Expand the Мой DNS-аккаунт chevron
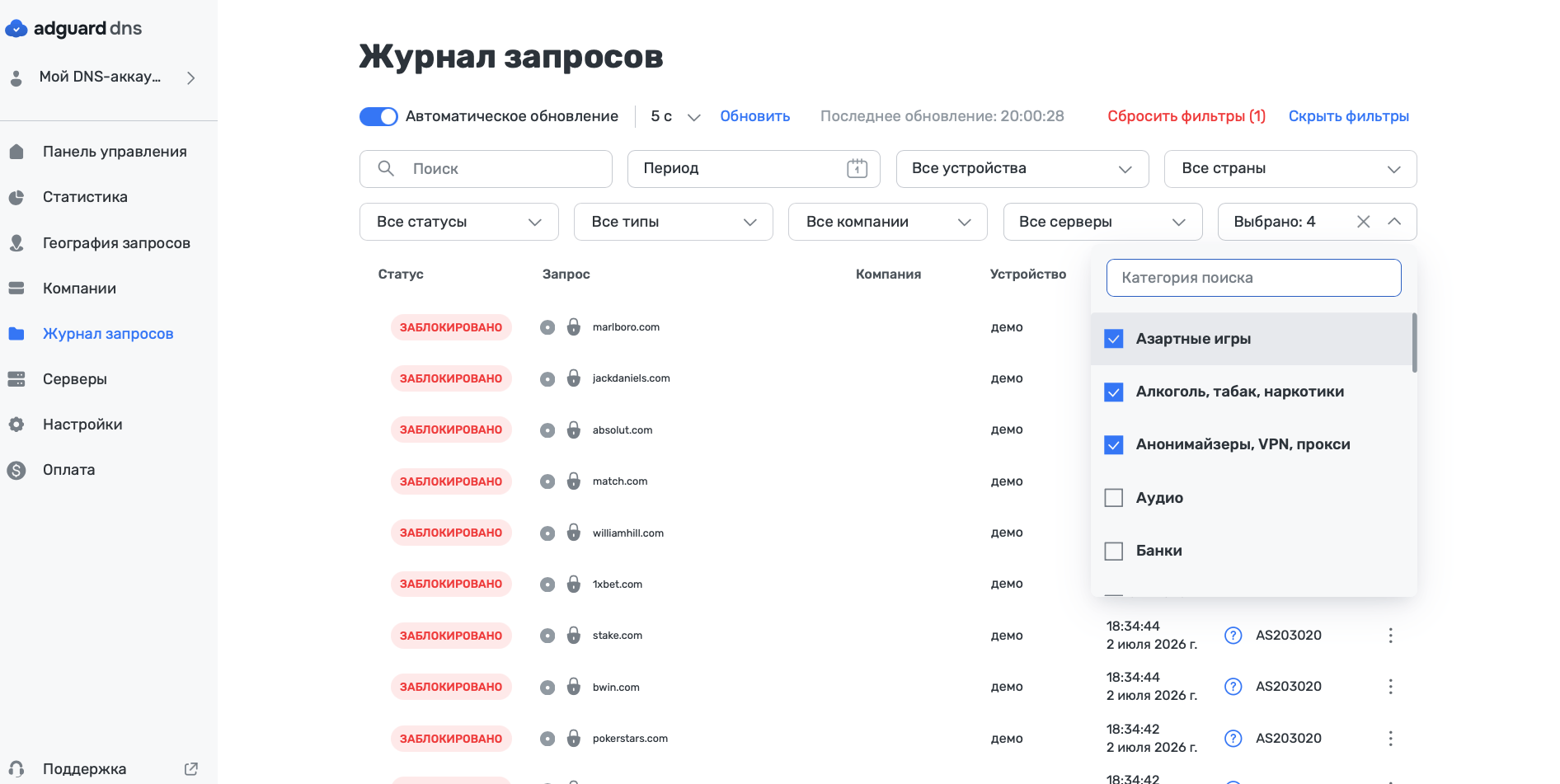Viewport: 1560px width, 784px height. click(191, 77)
